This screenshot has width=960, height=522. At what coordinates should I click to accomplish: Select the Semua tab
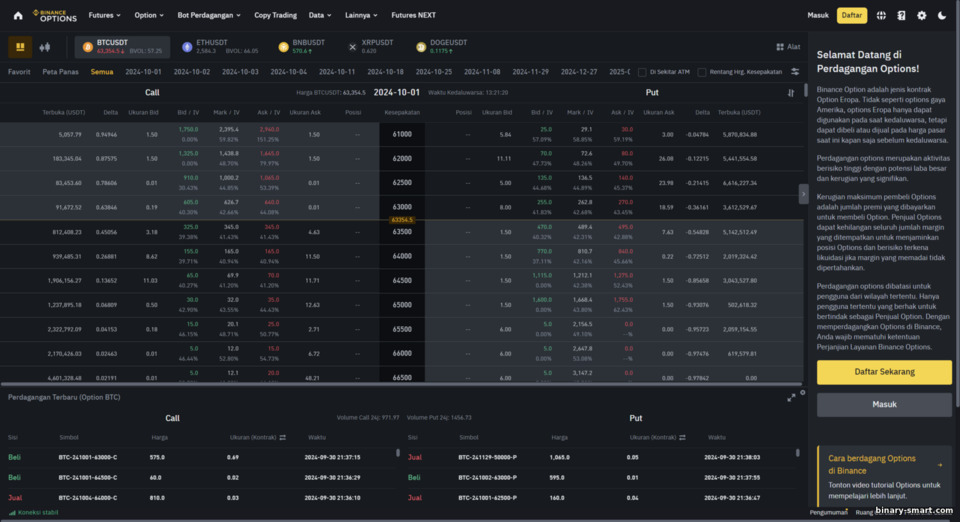tap(102, 72)
